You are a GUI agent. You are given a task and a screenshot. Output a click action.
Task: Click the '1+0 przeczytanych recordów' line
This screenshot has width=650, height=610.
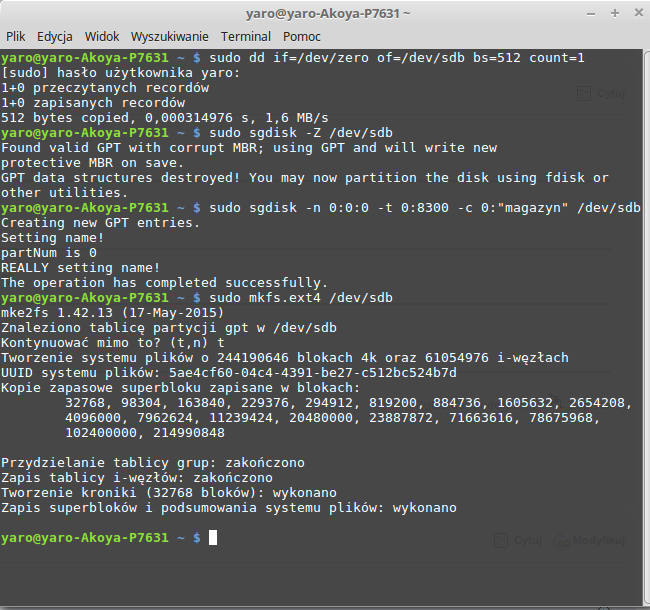click(105, 88)
